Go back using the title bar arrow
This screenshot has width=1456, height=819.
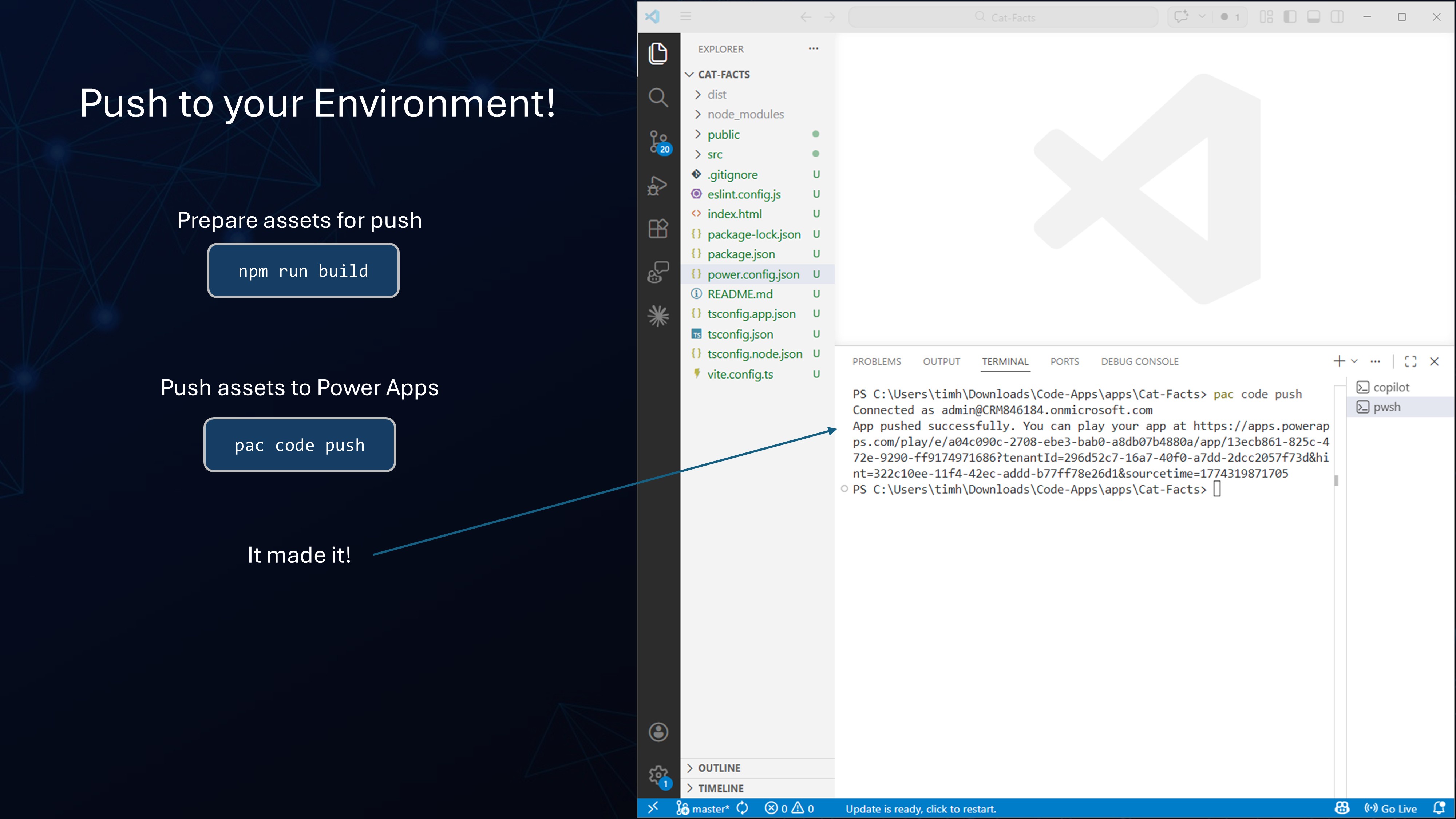[x=806, y=17]
